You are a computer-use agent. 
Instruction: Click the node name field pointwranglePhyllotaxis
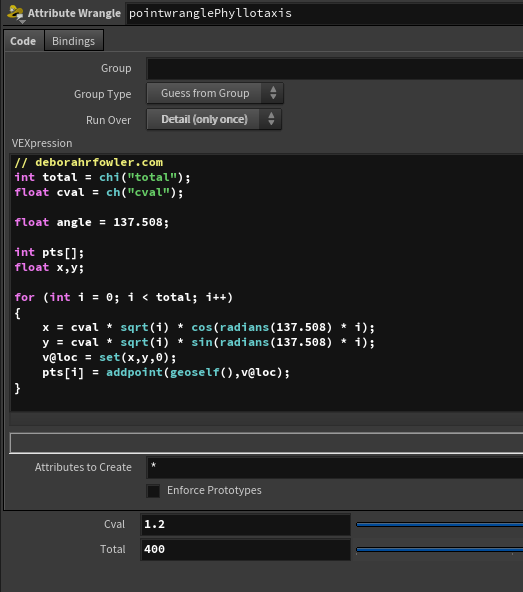[325, 14]
